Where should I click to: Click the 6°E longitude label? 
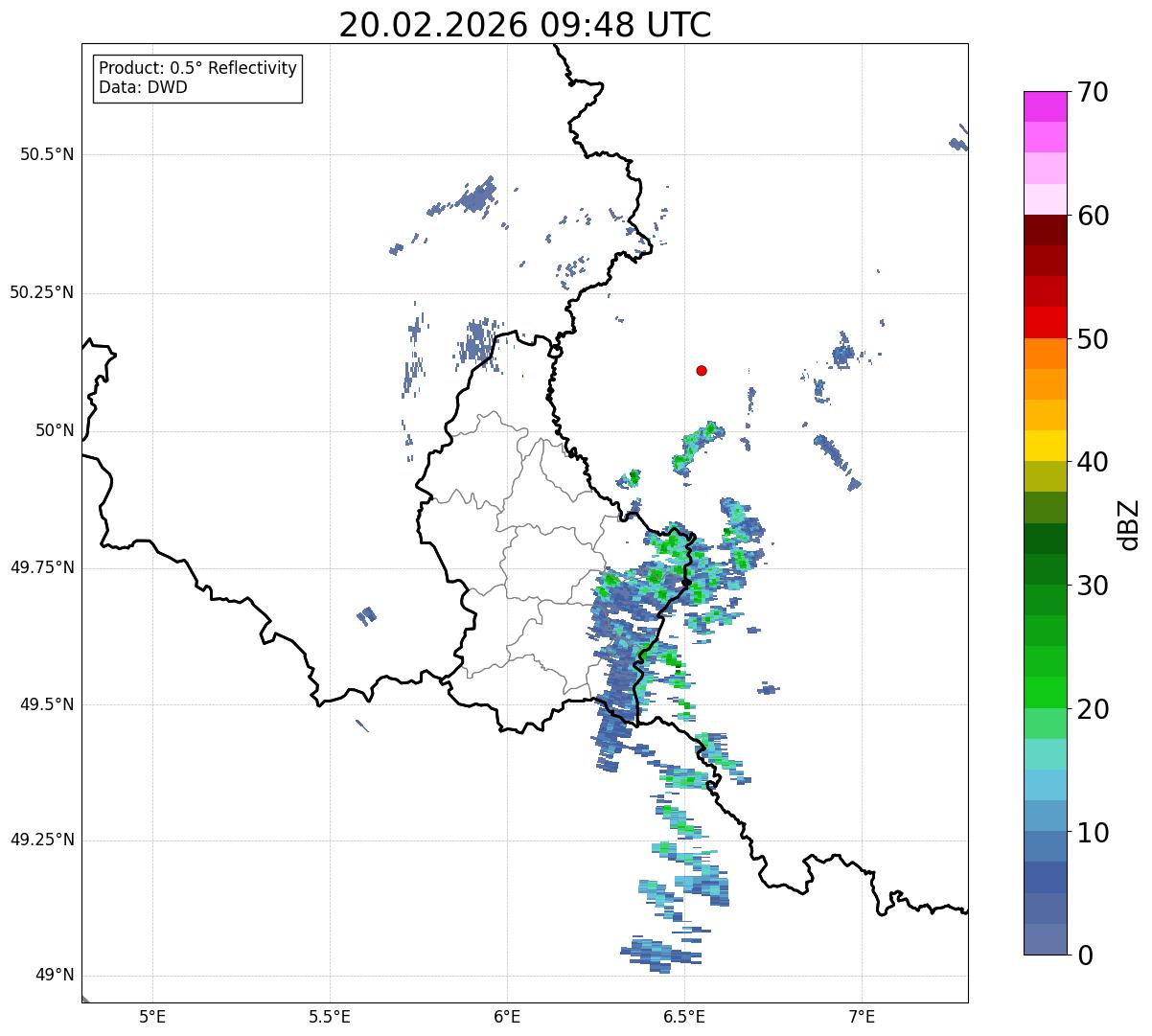[507, 1016]
